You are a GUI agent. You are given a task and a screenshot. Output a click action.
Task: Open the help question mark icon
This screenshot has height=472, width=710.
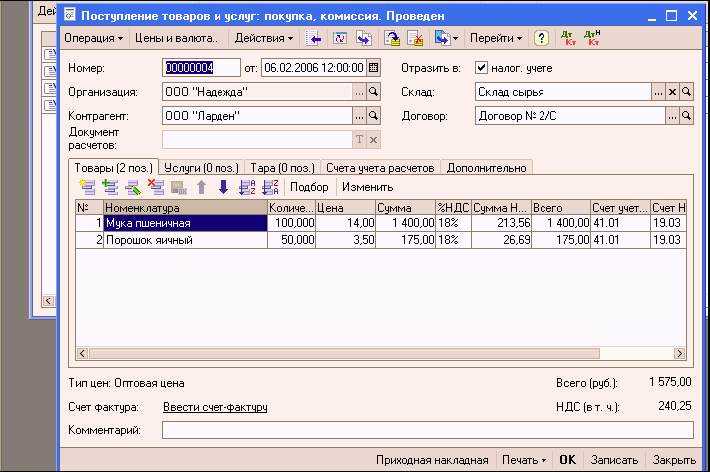[x=541, y=38]
